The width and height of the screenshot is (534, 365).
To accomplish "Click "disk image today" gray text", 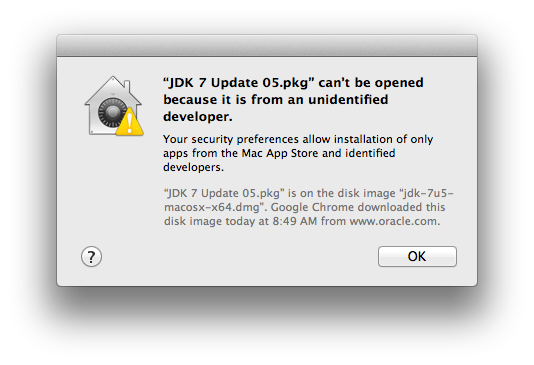I will tap(209, 221).
